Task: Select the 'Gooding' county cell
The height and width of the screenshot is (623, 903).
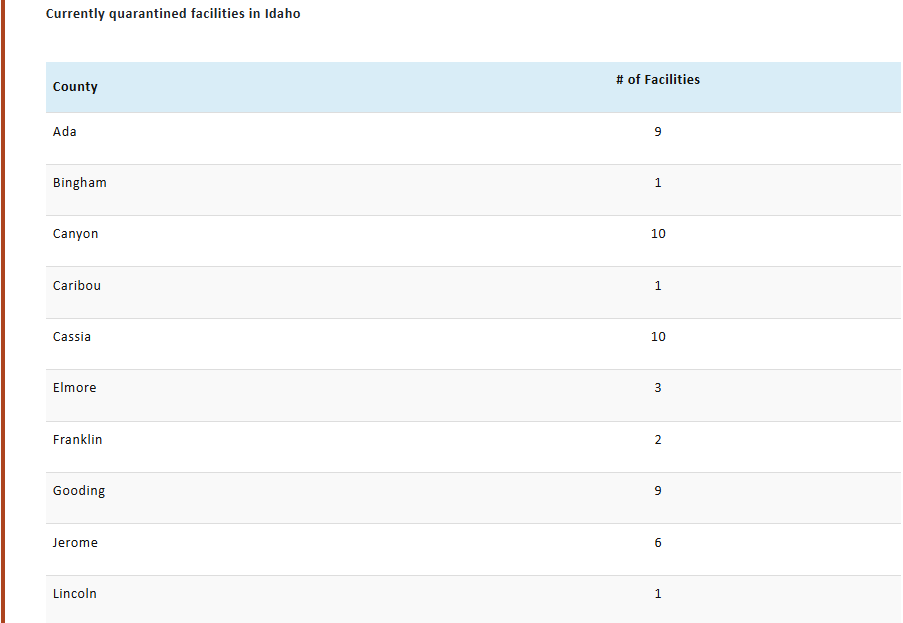Action: pyautogui.click(x=79, y=491)
